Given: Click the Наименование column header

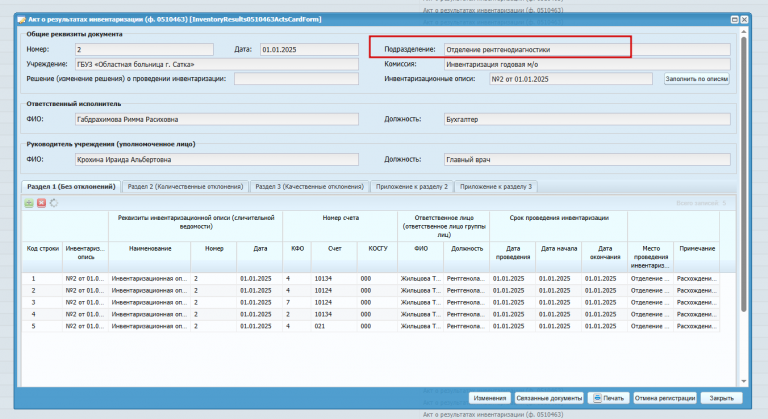Looking at the screenshot, I should 150,257.
